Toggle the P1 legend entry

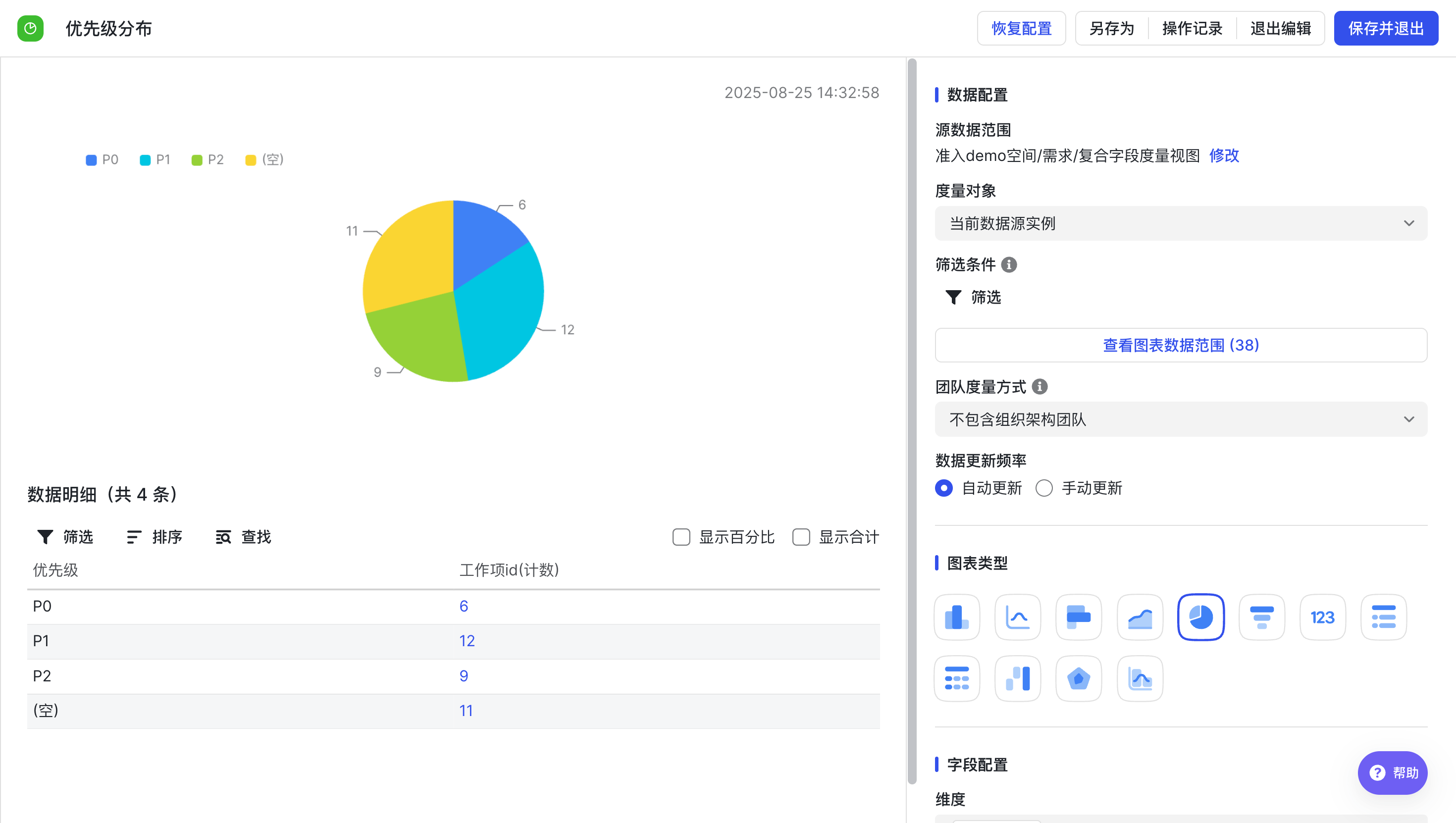155,160
